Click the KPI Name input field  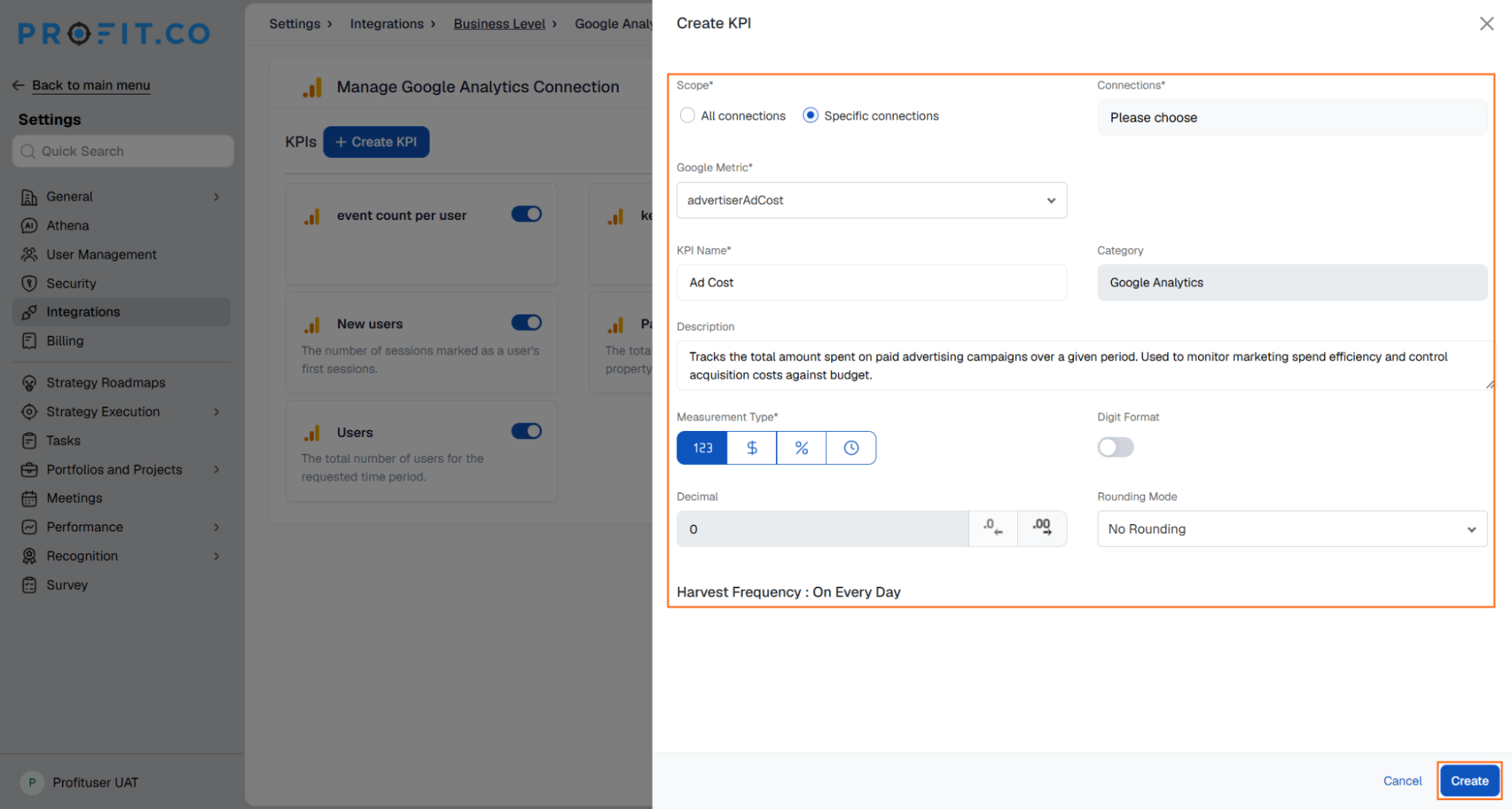(x=871, y=283)
